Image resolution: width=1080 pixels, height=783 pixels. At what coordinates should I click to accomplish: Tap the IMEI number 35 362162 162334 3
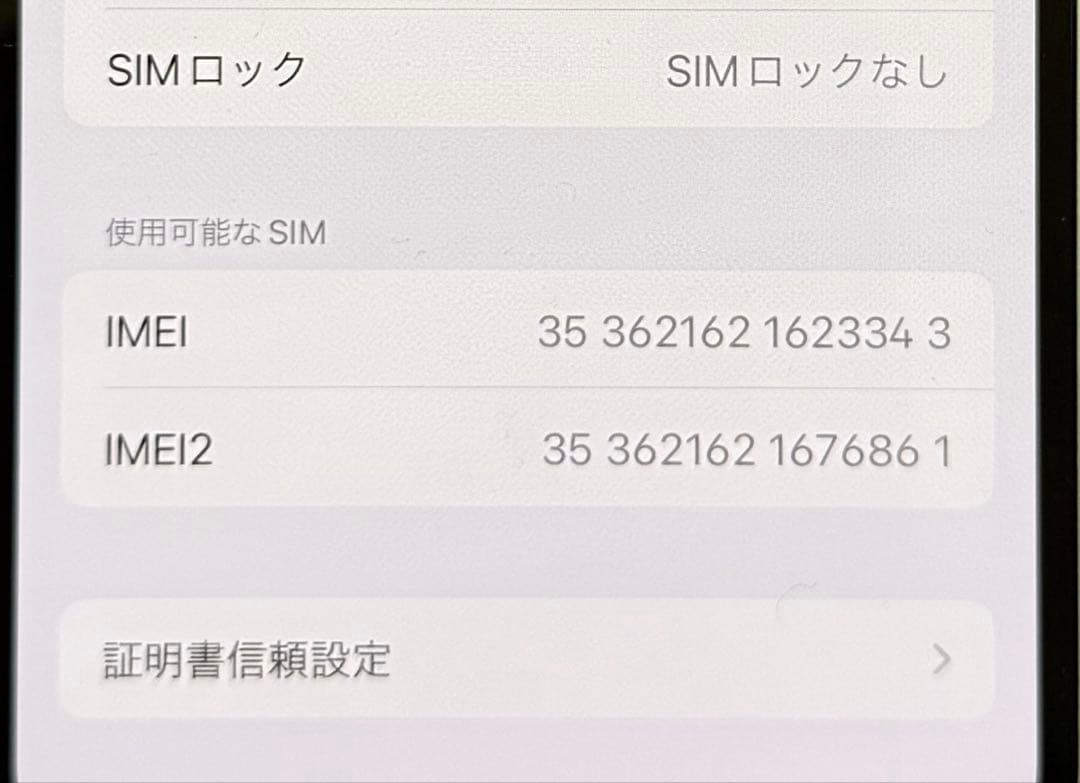(x=744, y=333)
